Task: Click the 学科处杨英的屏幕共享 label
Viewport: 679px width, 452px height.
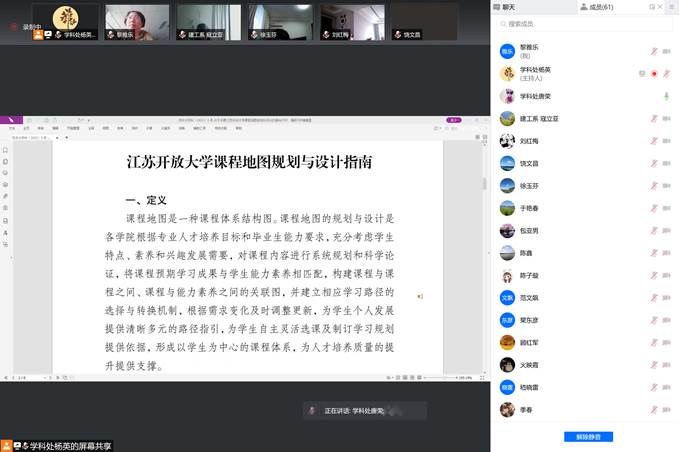Action: [x=57, y=446]
